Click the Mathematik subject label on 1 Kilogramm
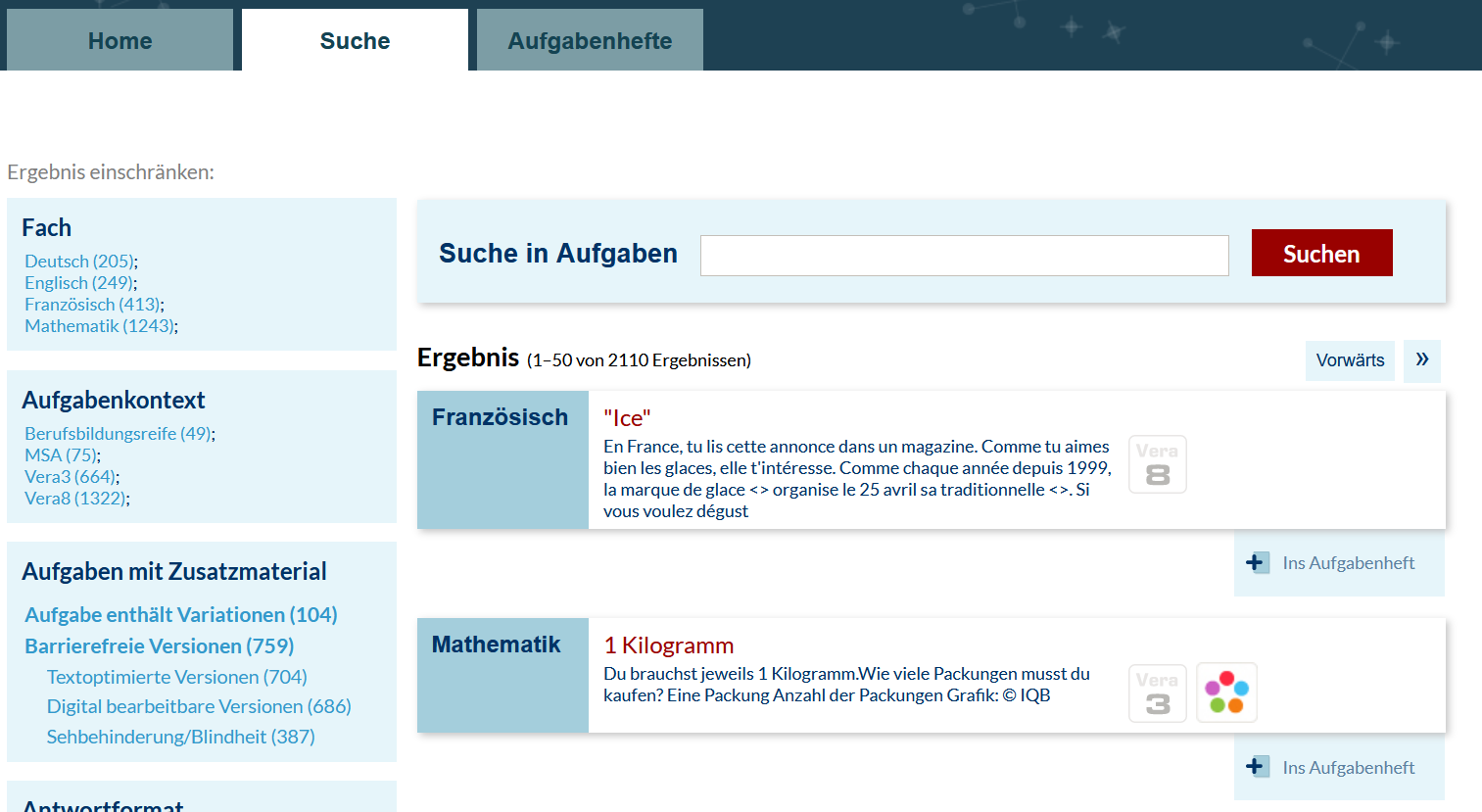 pyautogui.click(x=496, y=645)
